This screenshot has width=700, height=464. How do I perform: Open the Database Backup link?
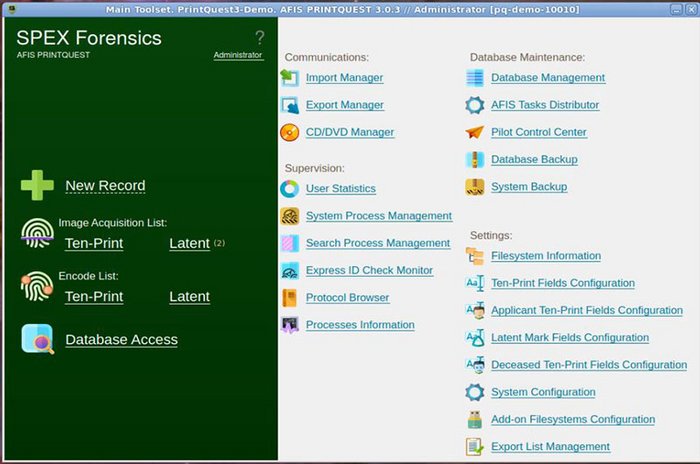(534, 159)
